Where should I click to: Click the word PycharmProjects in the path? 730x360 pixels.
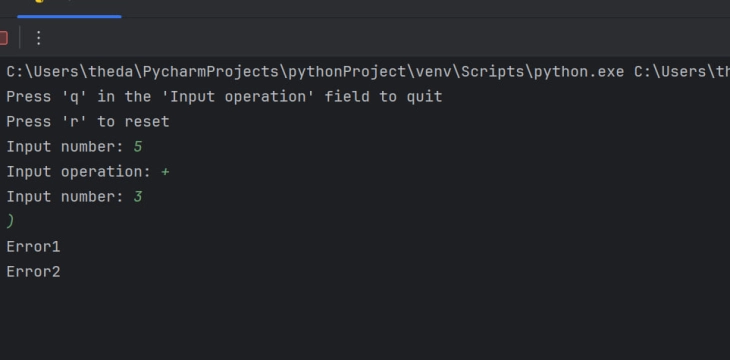(x=210, y=72)
